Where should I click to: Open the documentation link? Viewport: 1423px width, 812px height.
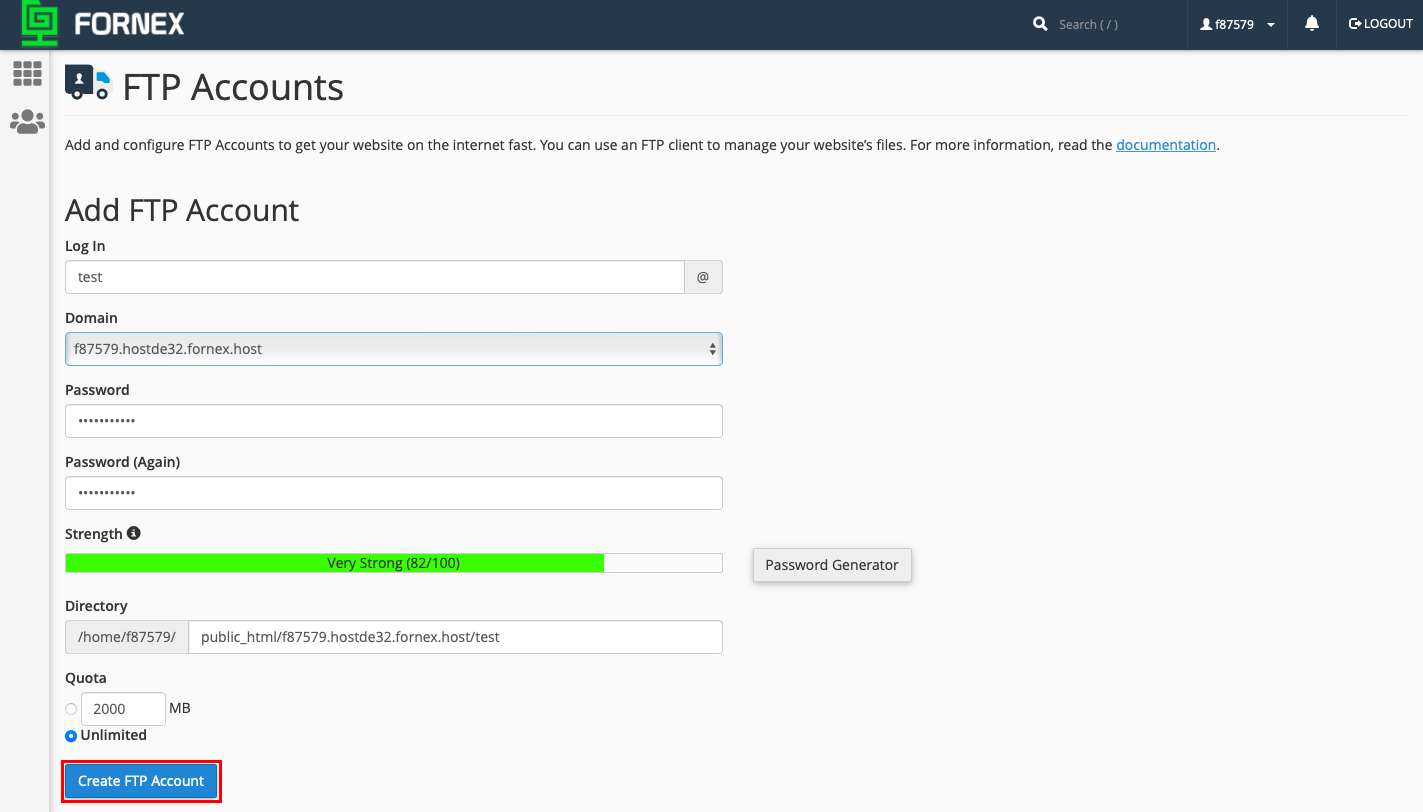[1166, 145]
